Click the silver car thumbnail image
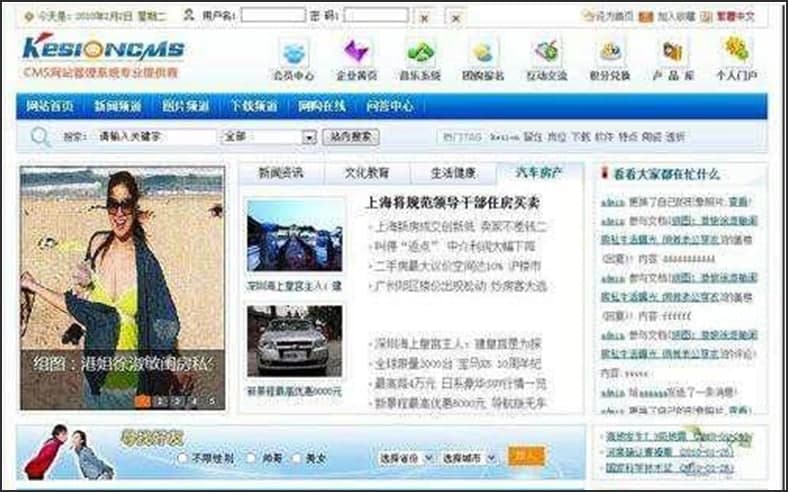Image resolution: width=788 pixels, height=492 pixels. [x=294, y=341]
